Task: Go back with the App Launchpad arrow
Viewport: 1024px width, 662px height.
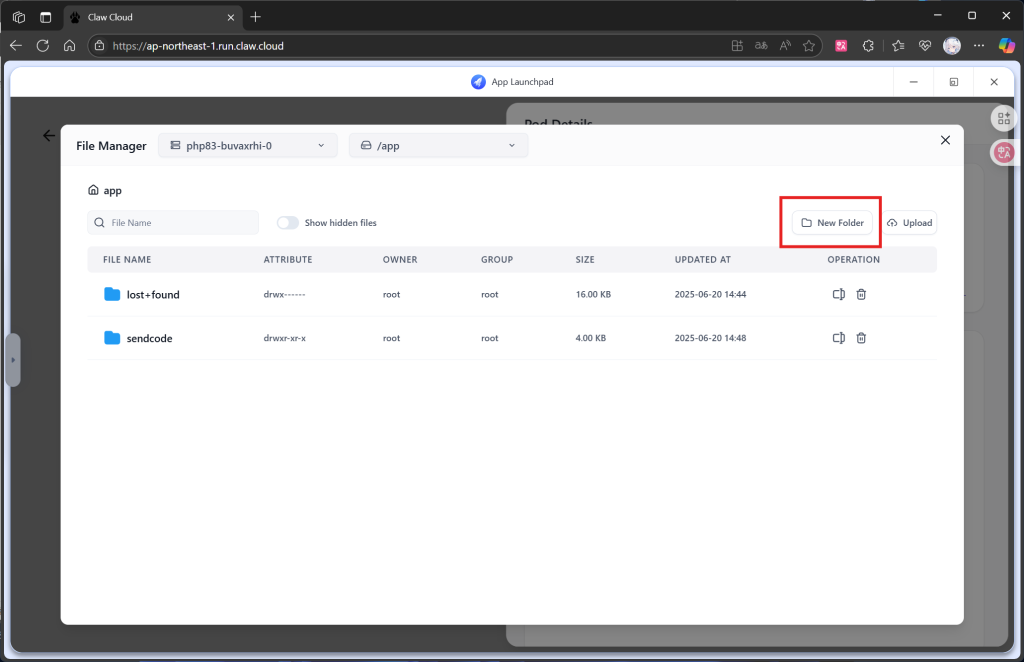Action: pyautogui.click(x=49, y=136)
